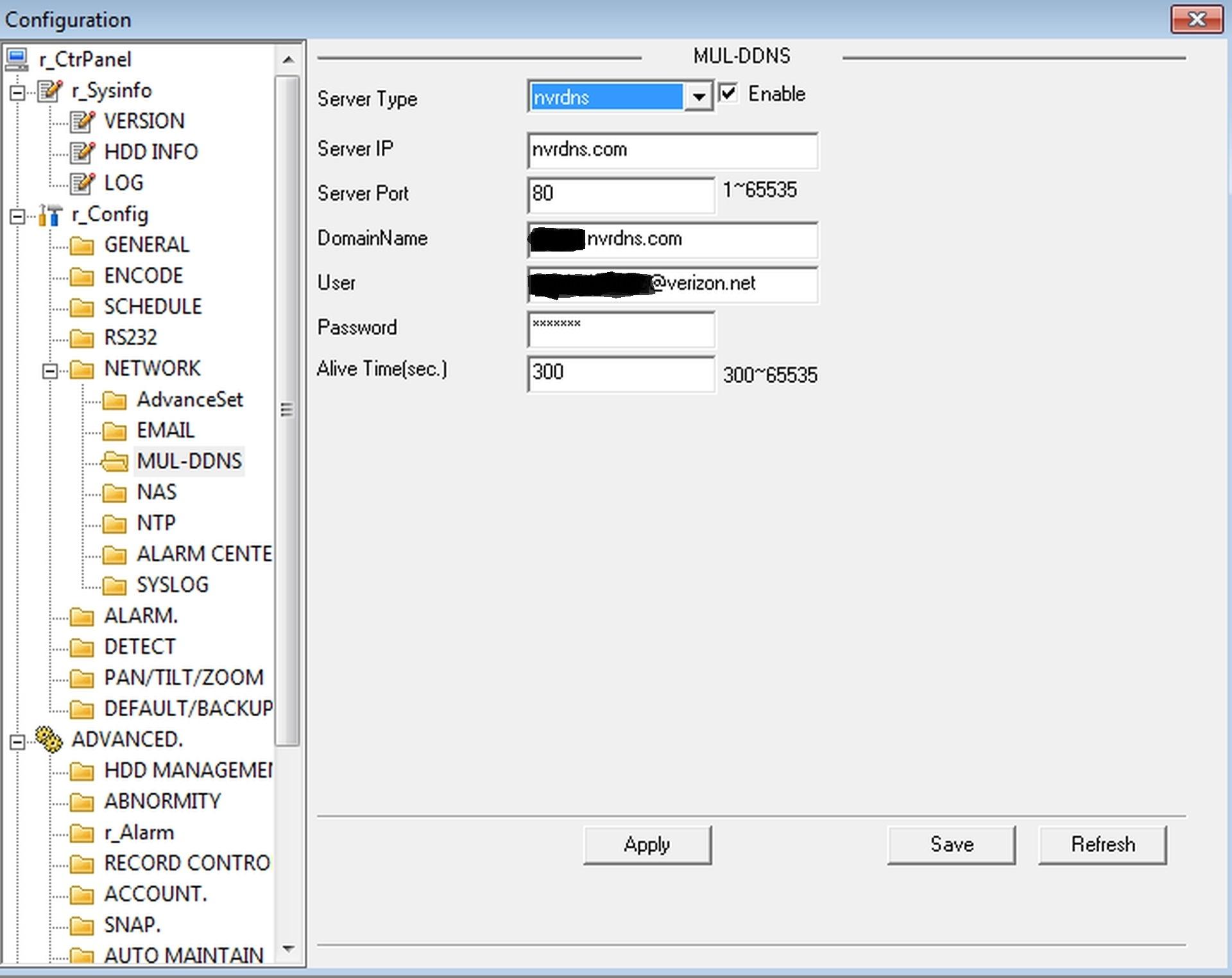Click the Apply button
The image size is (1232, 978).
[647, 845]
